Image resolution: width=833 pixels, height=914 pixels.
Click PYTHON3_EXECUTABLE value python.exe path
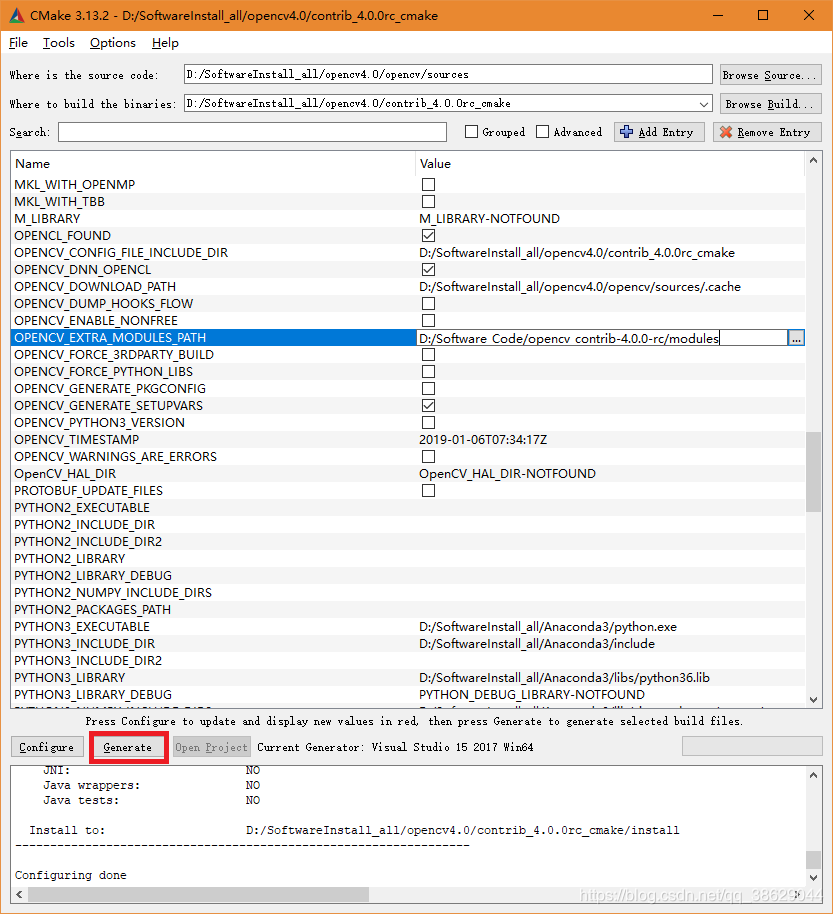pyautogui.click(x=548, y=627)
